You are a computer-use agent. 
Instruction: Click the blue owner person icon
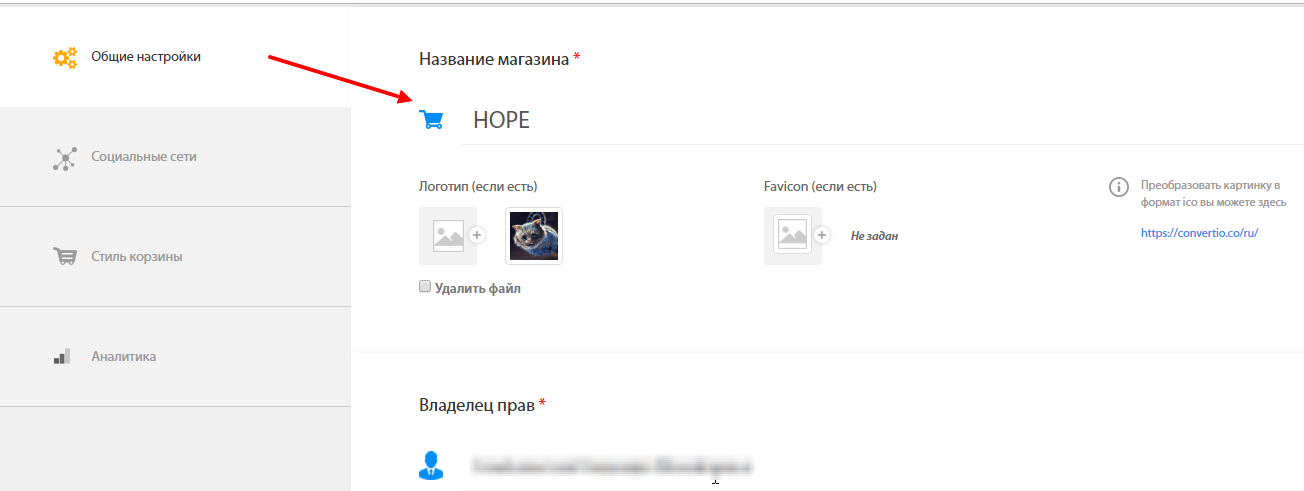(431, 465)
